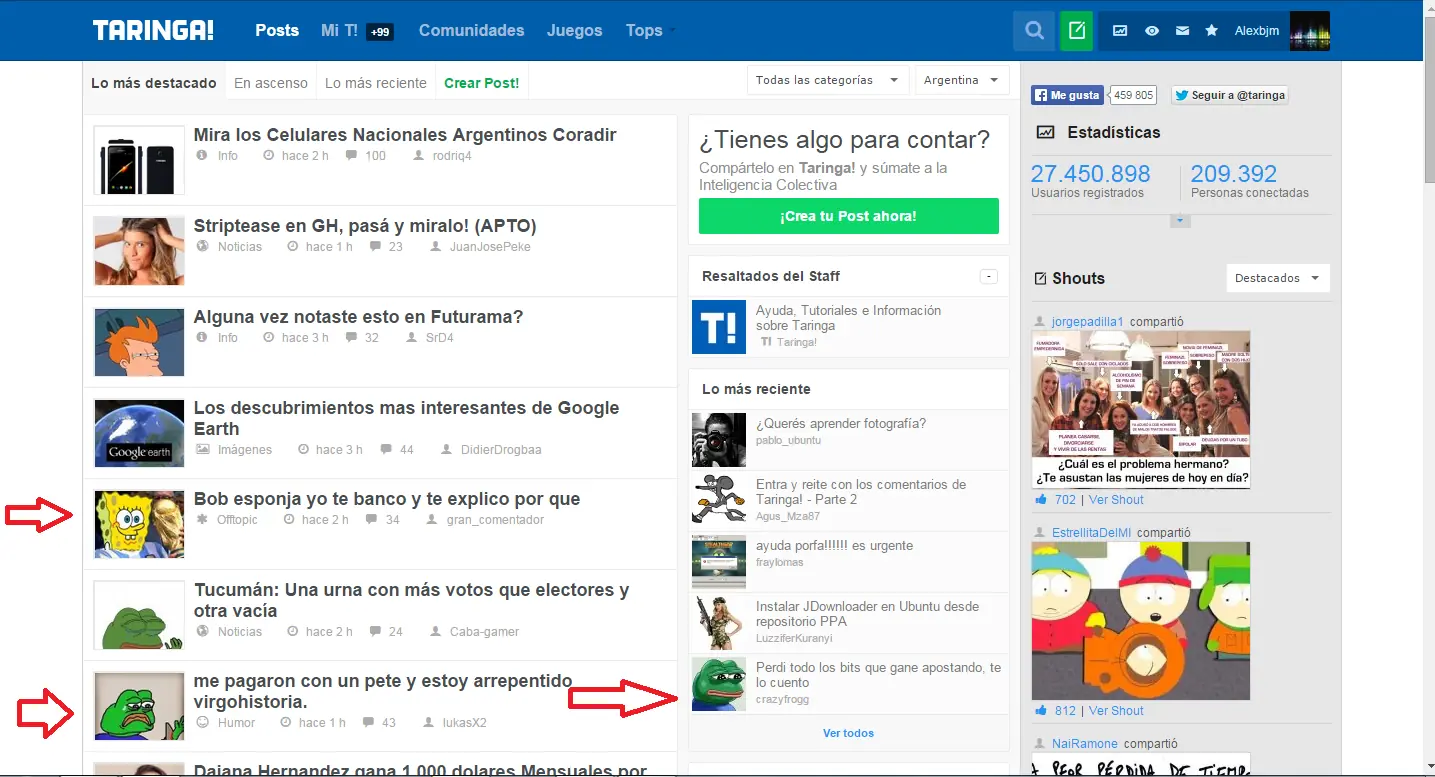Screen dimensions: 1435x777
Task: Collapse the Resaltados del Staff box
Action: pyautogui.click(x=989, y=276)
